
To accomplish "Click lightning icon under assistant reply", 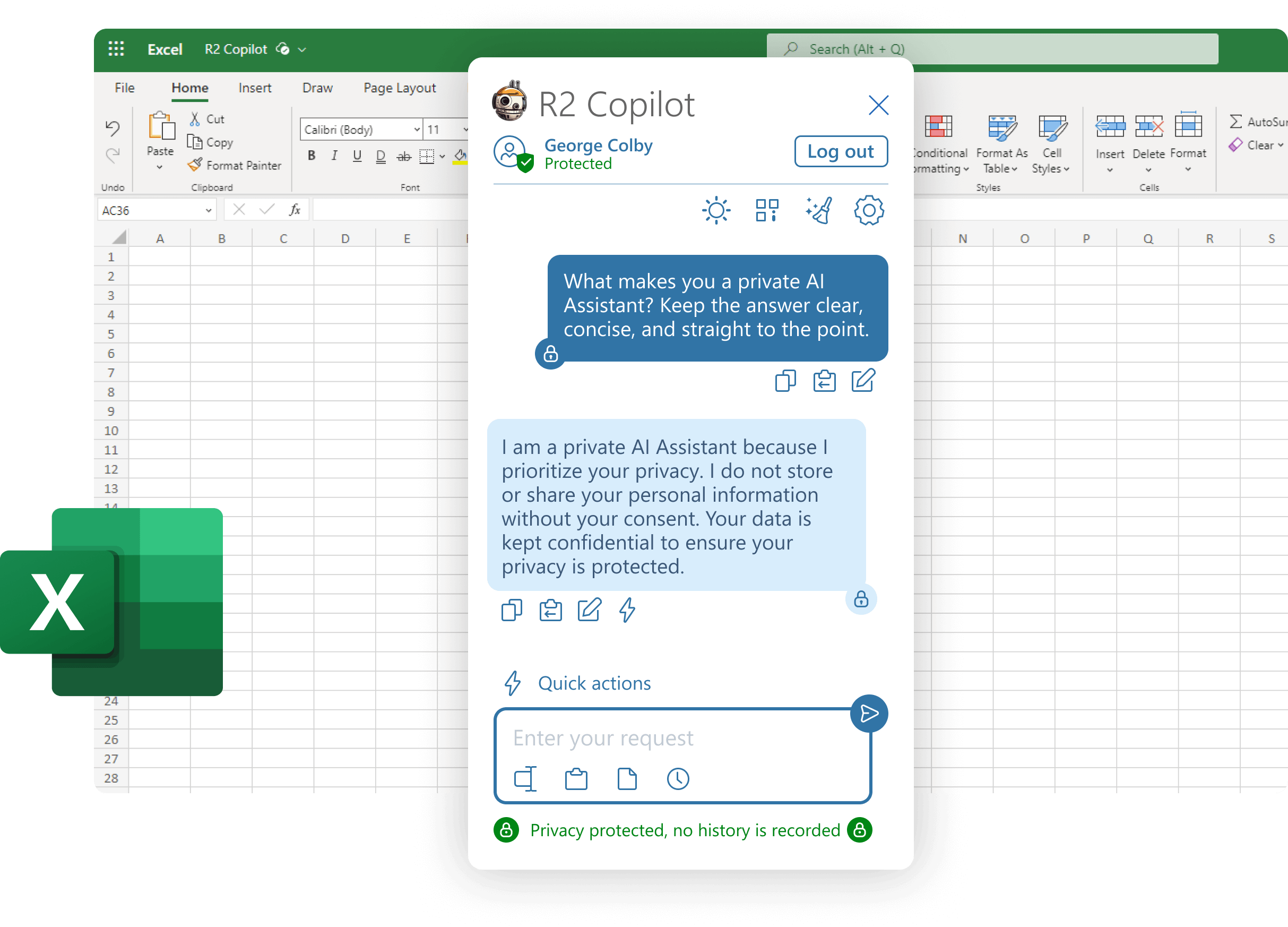I will click(627, 611).
